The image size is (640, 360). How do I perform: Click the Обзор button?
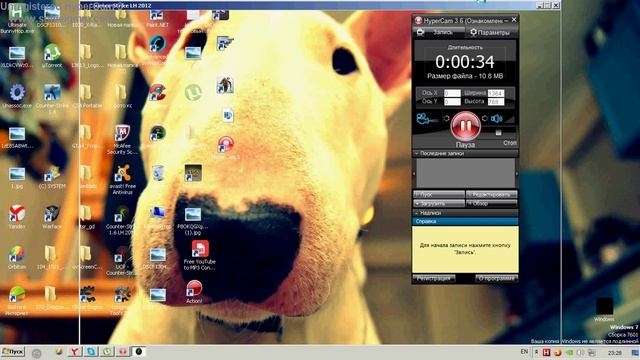491,203
